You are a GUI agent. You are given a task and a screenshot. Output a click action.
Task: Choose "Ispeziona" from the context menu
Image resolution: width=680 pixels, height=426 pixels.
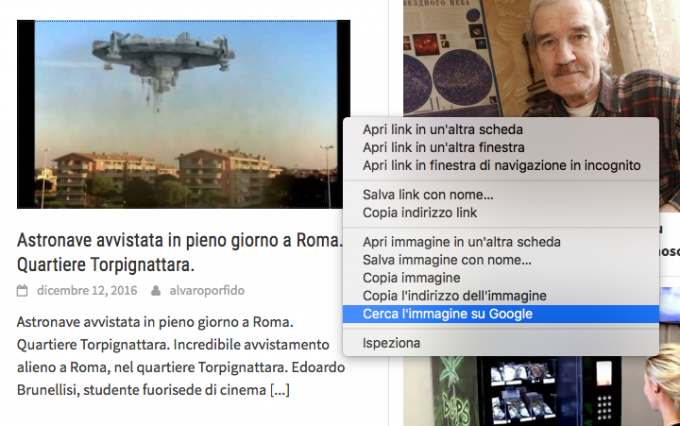tap(391, 343)
